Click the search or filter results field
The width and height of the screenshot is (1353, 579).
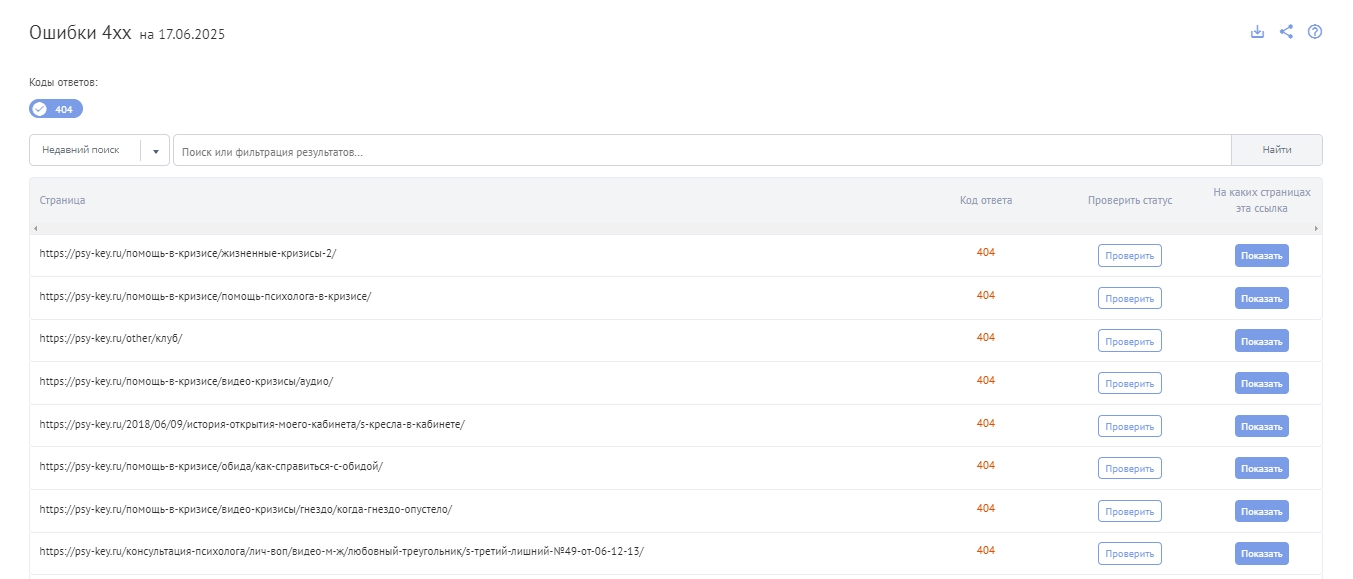point(702,151)
